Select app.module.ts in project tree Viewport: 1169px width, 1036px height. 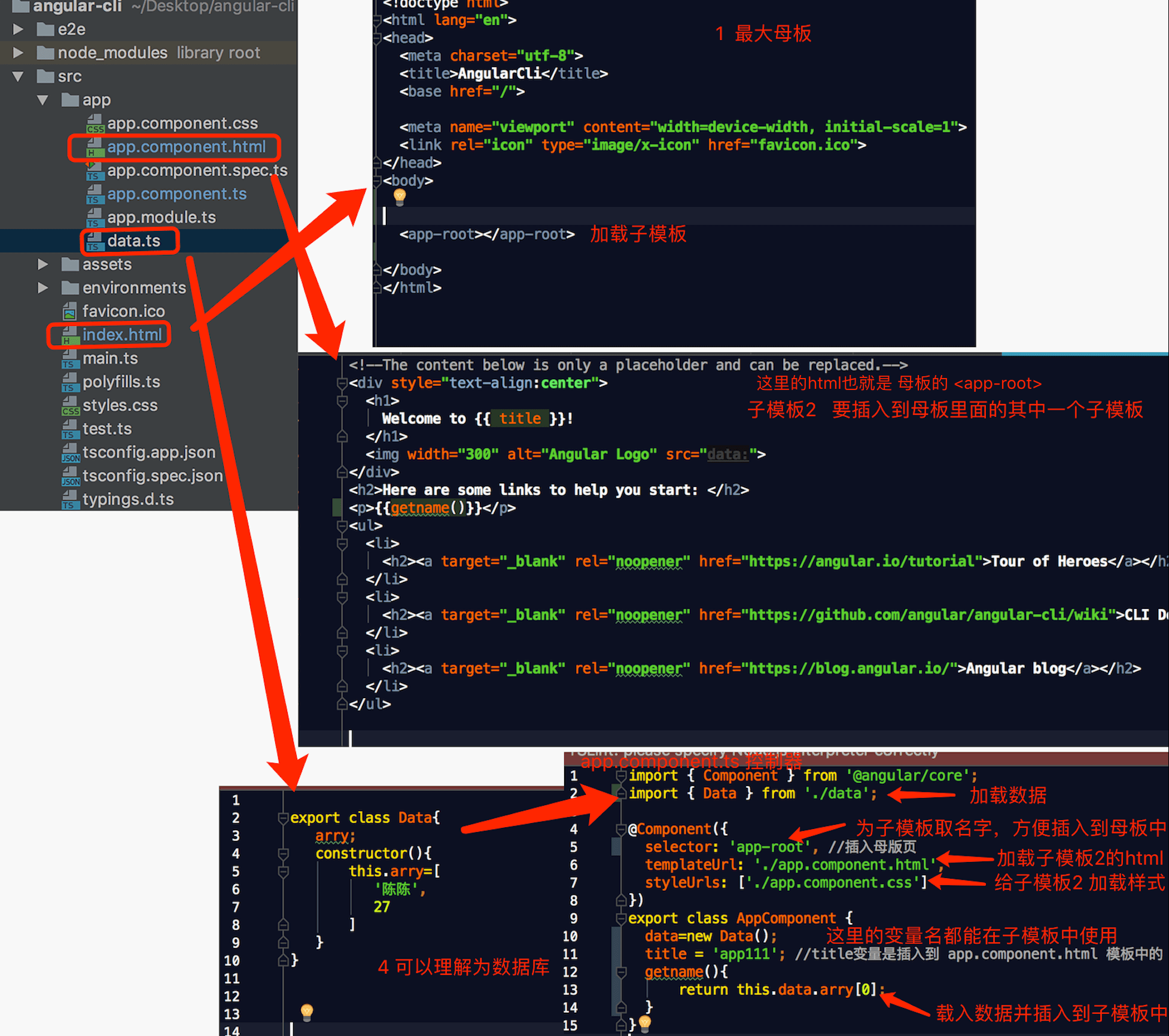tap(162, 218)
